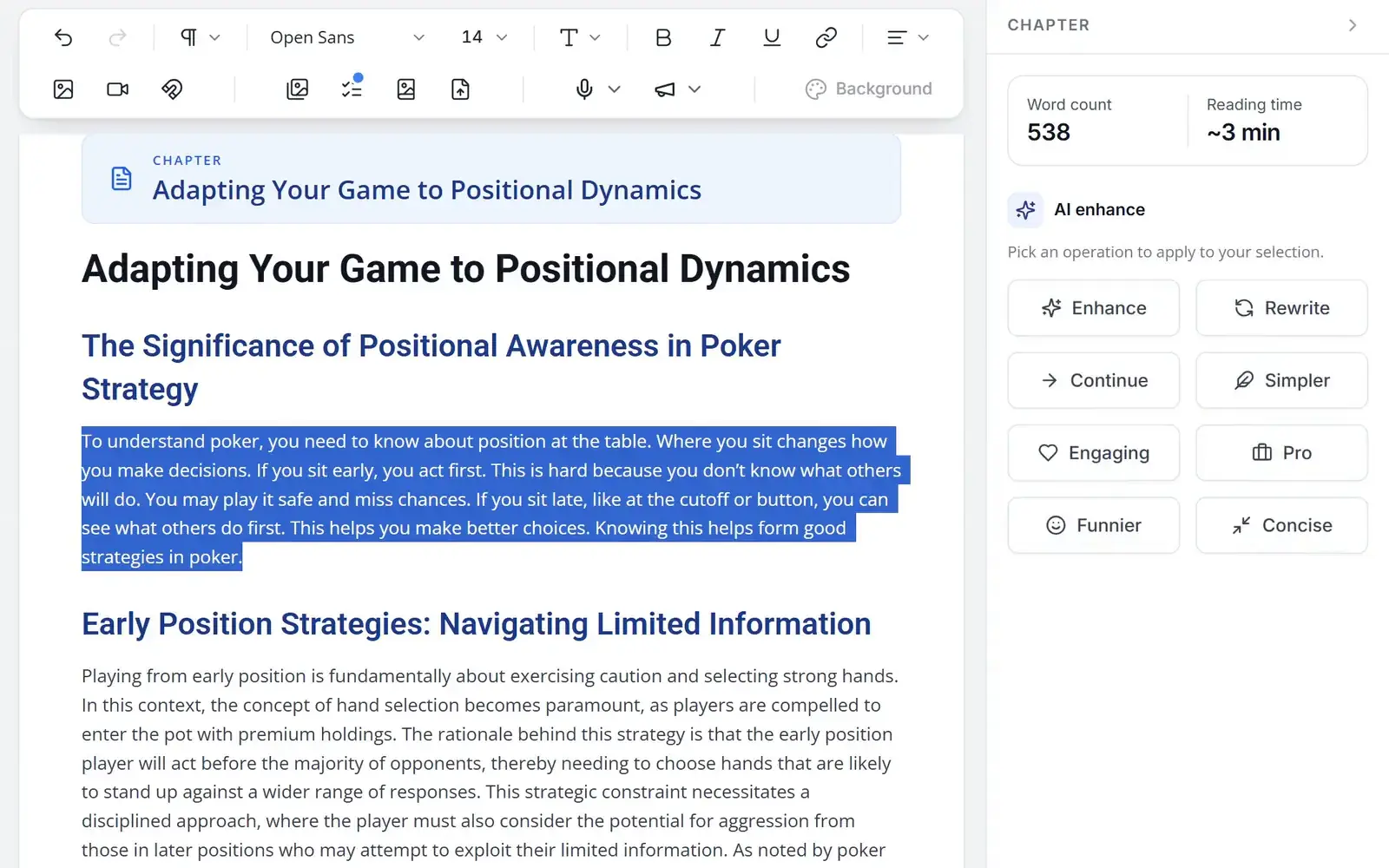Make the selection Concise
Screen dimensions: 1389x868
tap(1281, 525)
